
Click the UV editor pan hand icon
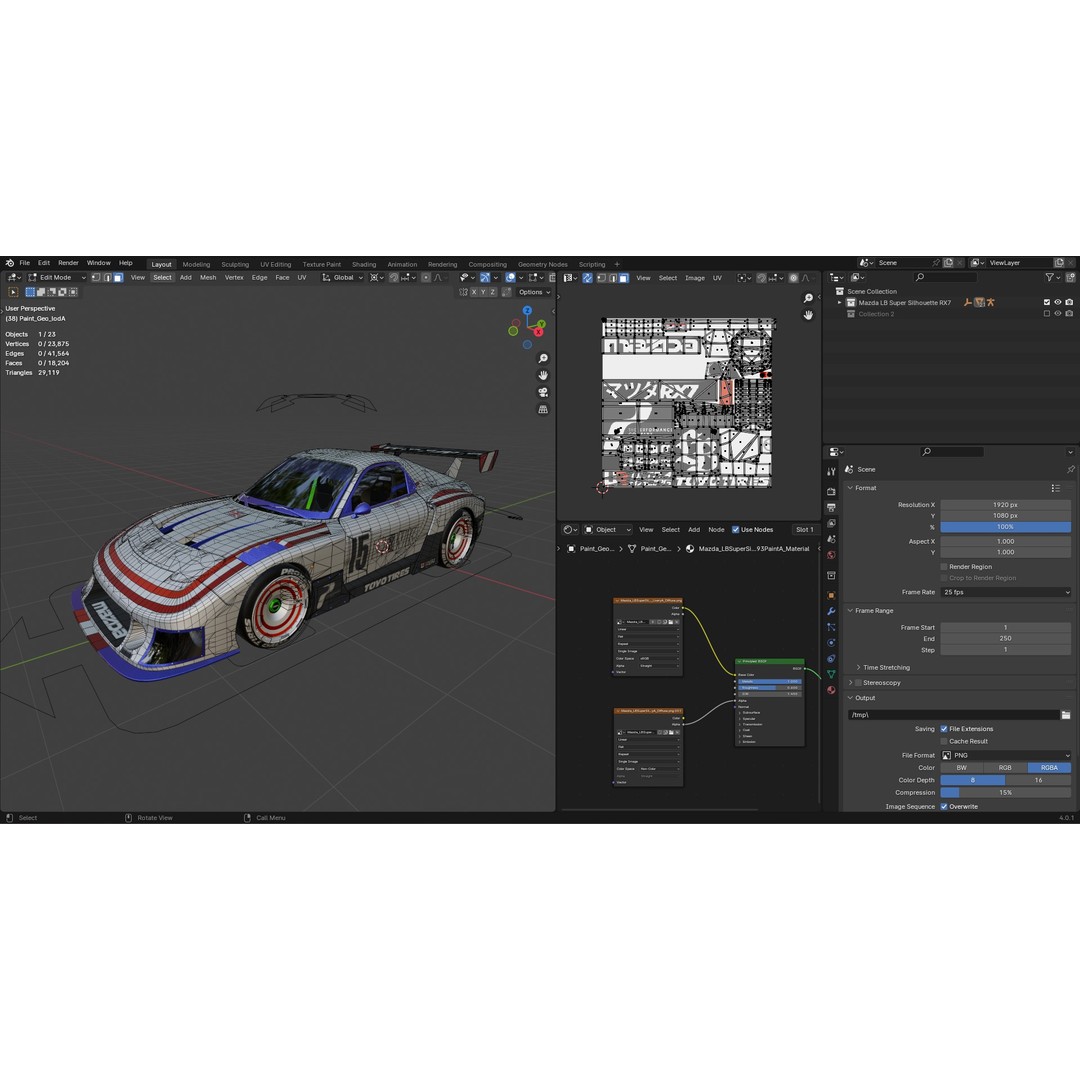coord(808,315)
